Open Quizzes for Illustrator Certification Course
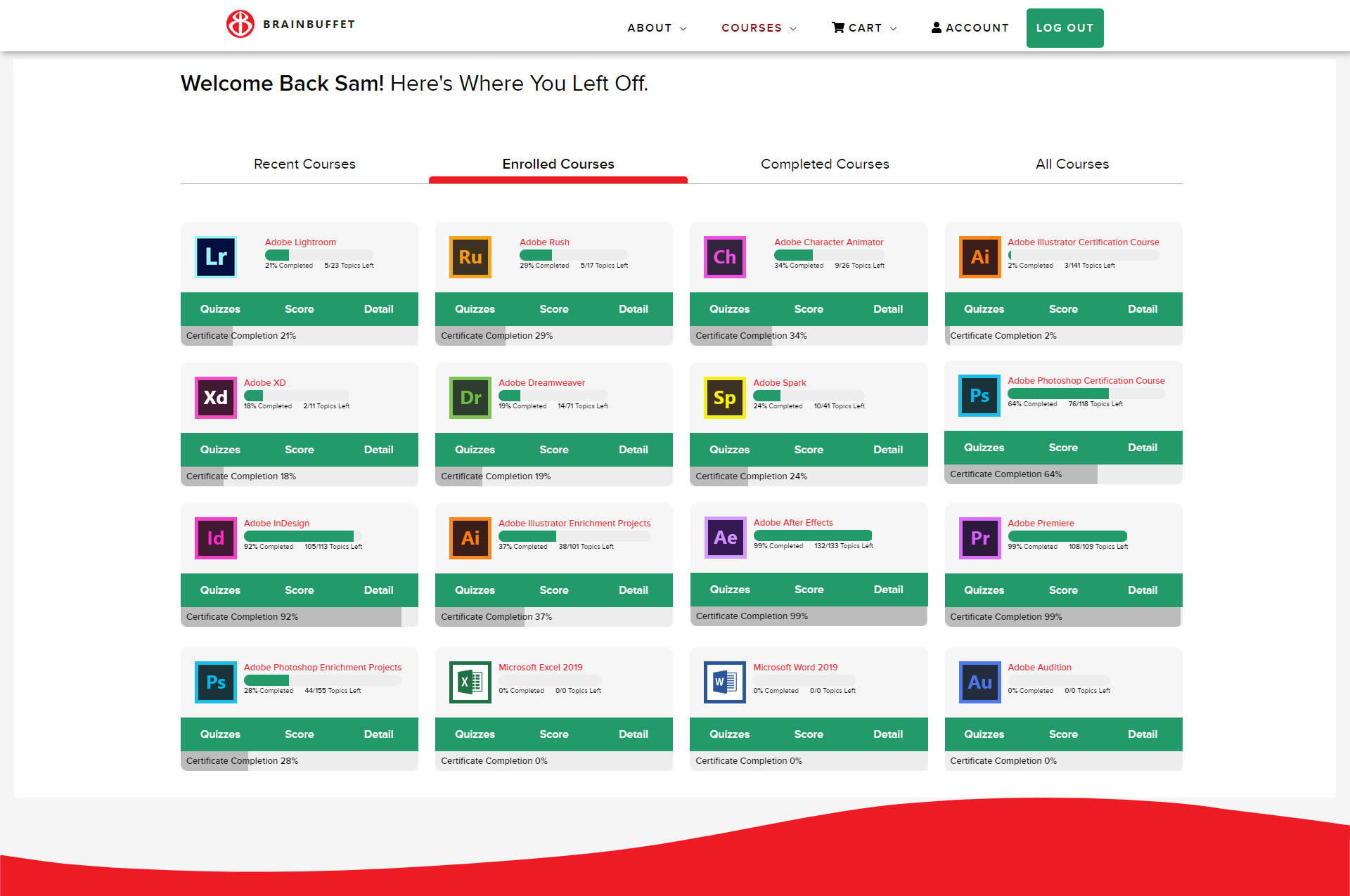Screen dimensions: 1350x896 984,309
